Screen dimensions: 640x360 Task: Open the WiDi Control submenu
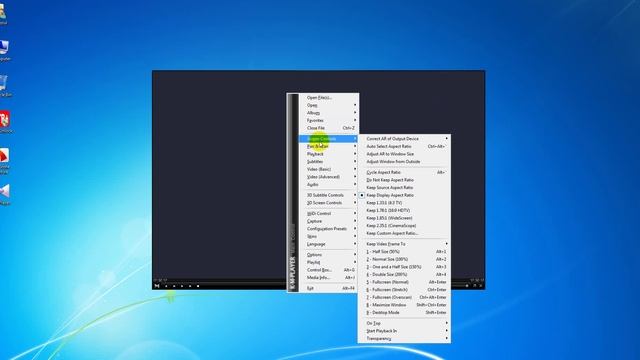(329, 213)
